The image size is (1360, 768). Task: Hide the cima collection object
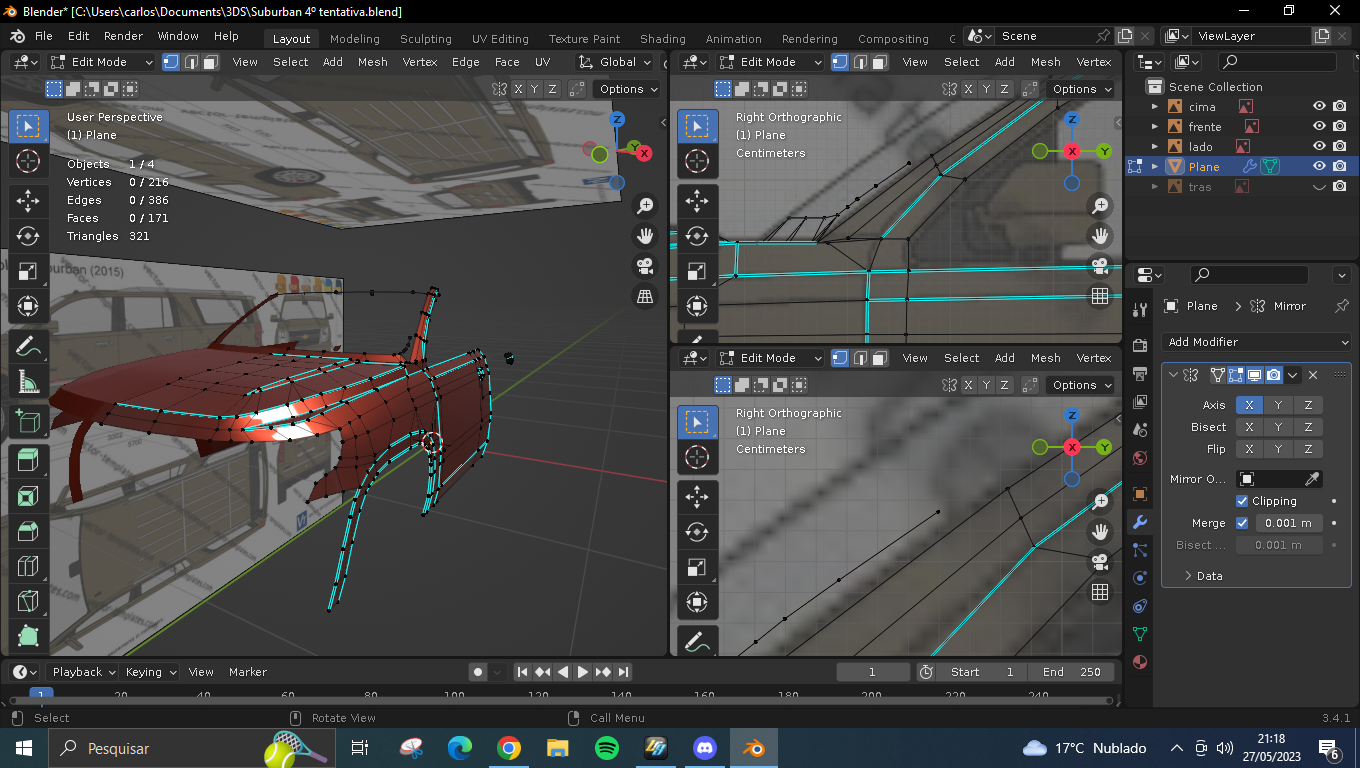click(x=1319, y=107)
